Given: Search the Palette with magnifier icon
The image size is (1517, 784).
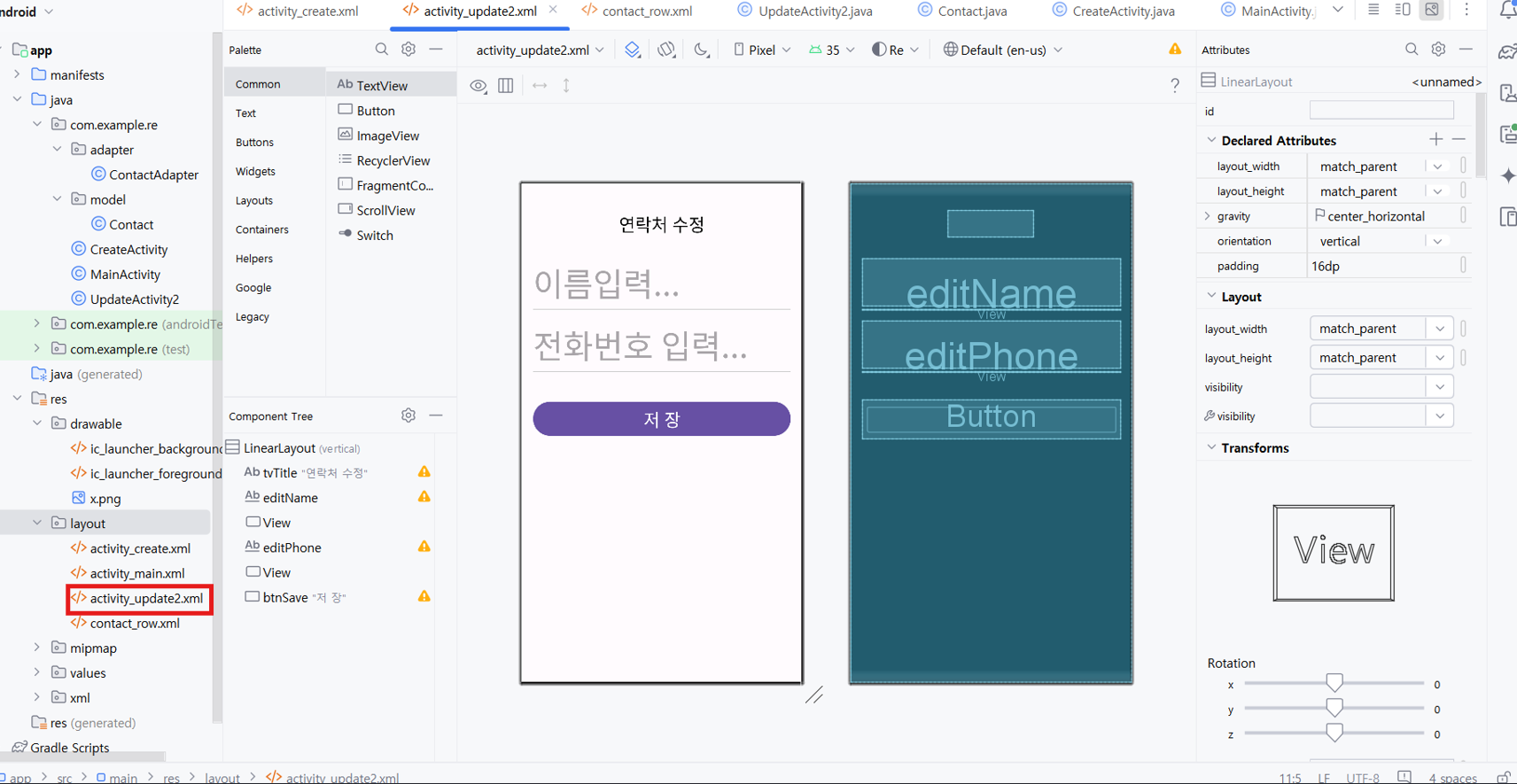Looking at the screenshot, I should tap(381, 50).
